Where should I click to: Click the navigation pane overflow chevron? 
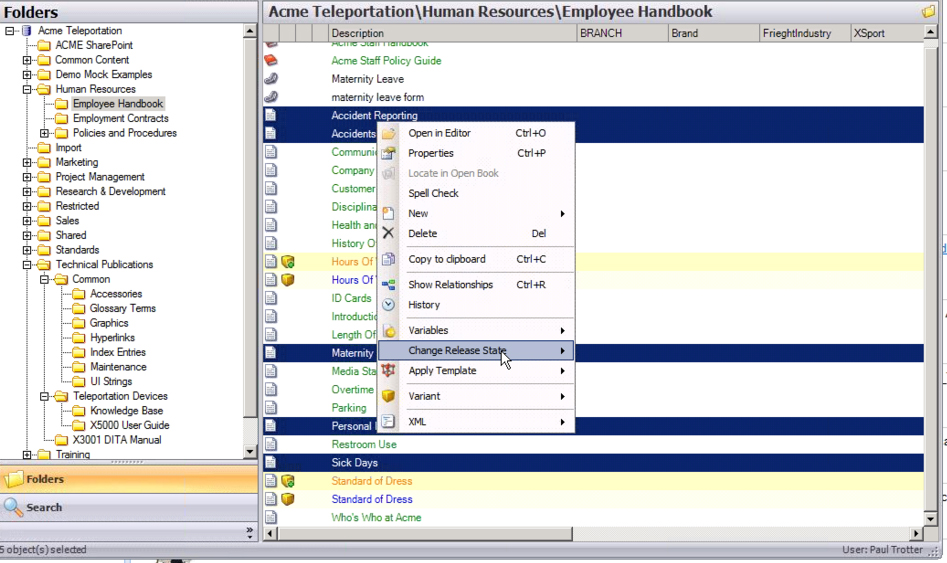point(249,532)
